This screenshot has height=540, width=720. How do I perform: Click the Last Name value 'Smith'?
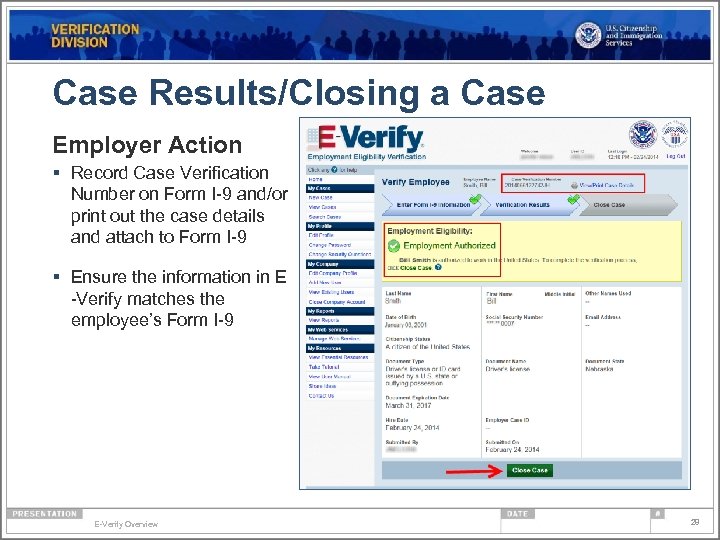[x=393, y=301]
